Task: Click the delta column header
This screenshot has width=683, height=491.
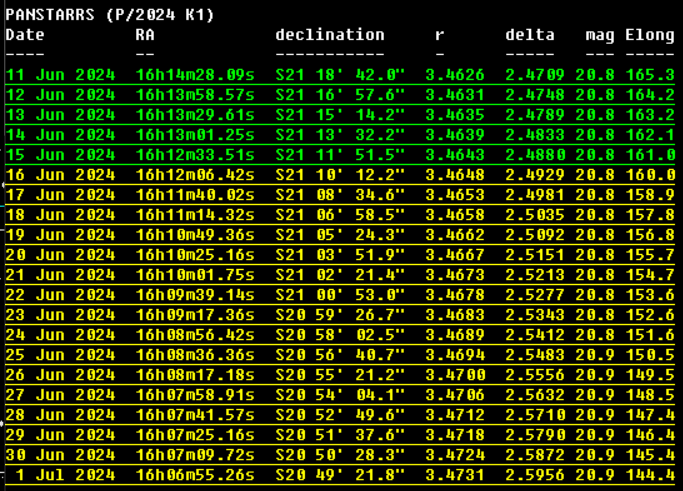Action: (530, 35)
